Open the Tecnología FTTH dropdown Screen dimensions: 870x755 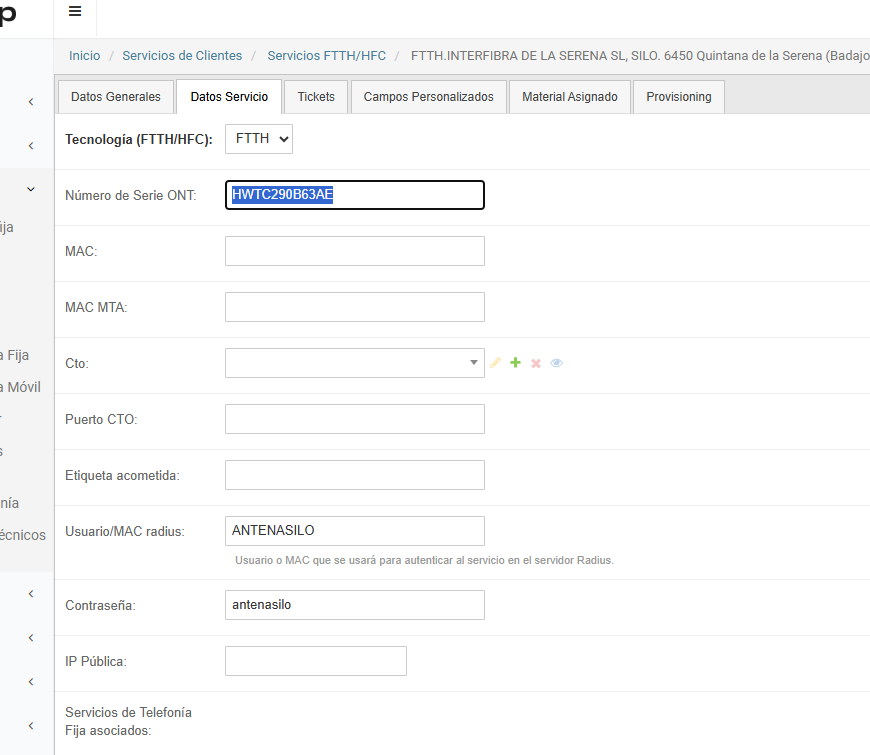tap(259, 139)
